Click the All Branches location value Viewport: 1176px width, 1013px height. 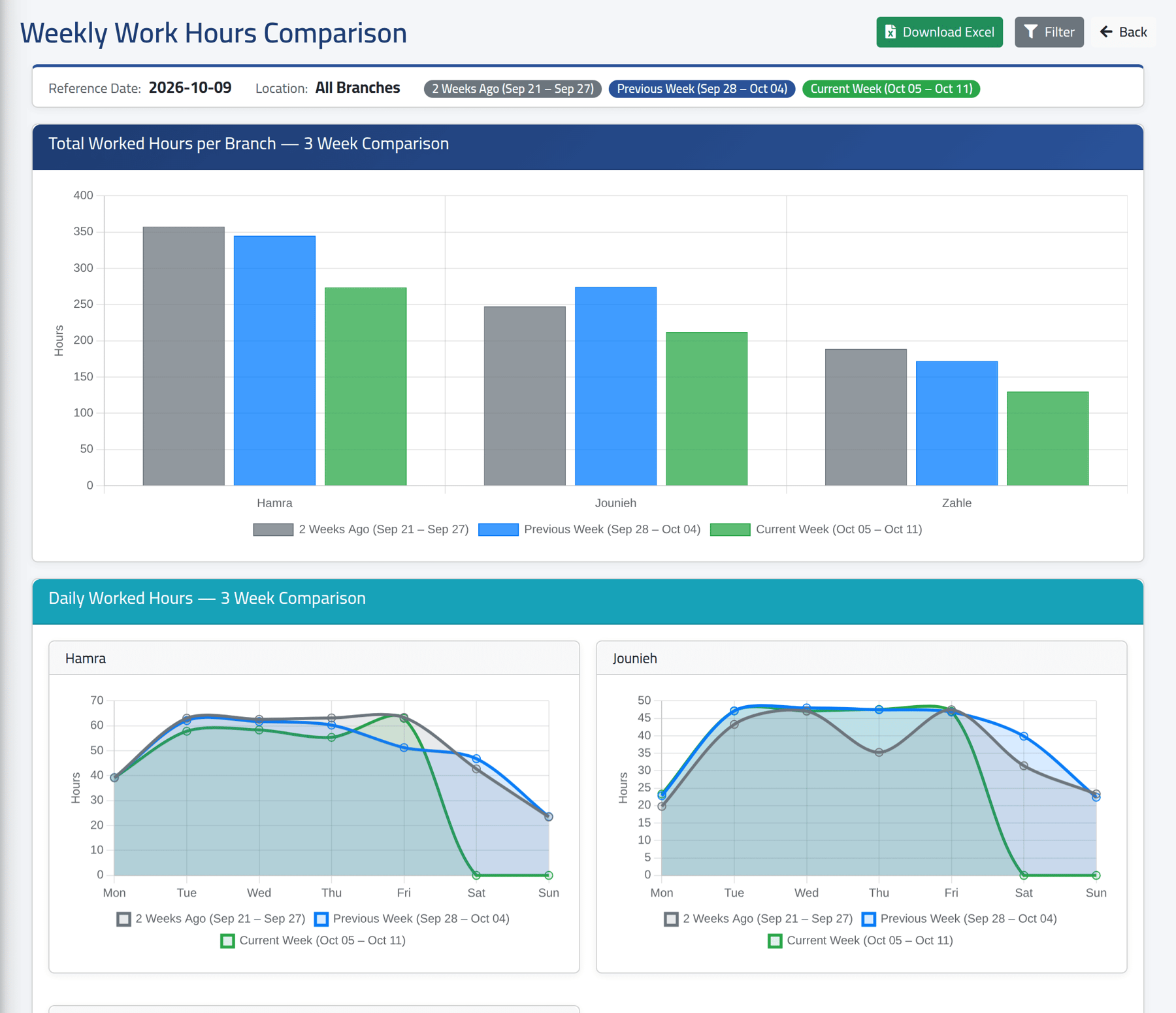357,88
